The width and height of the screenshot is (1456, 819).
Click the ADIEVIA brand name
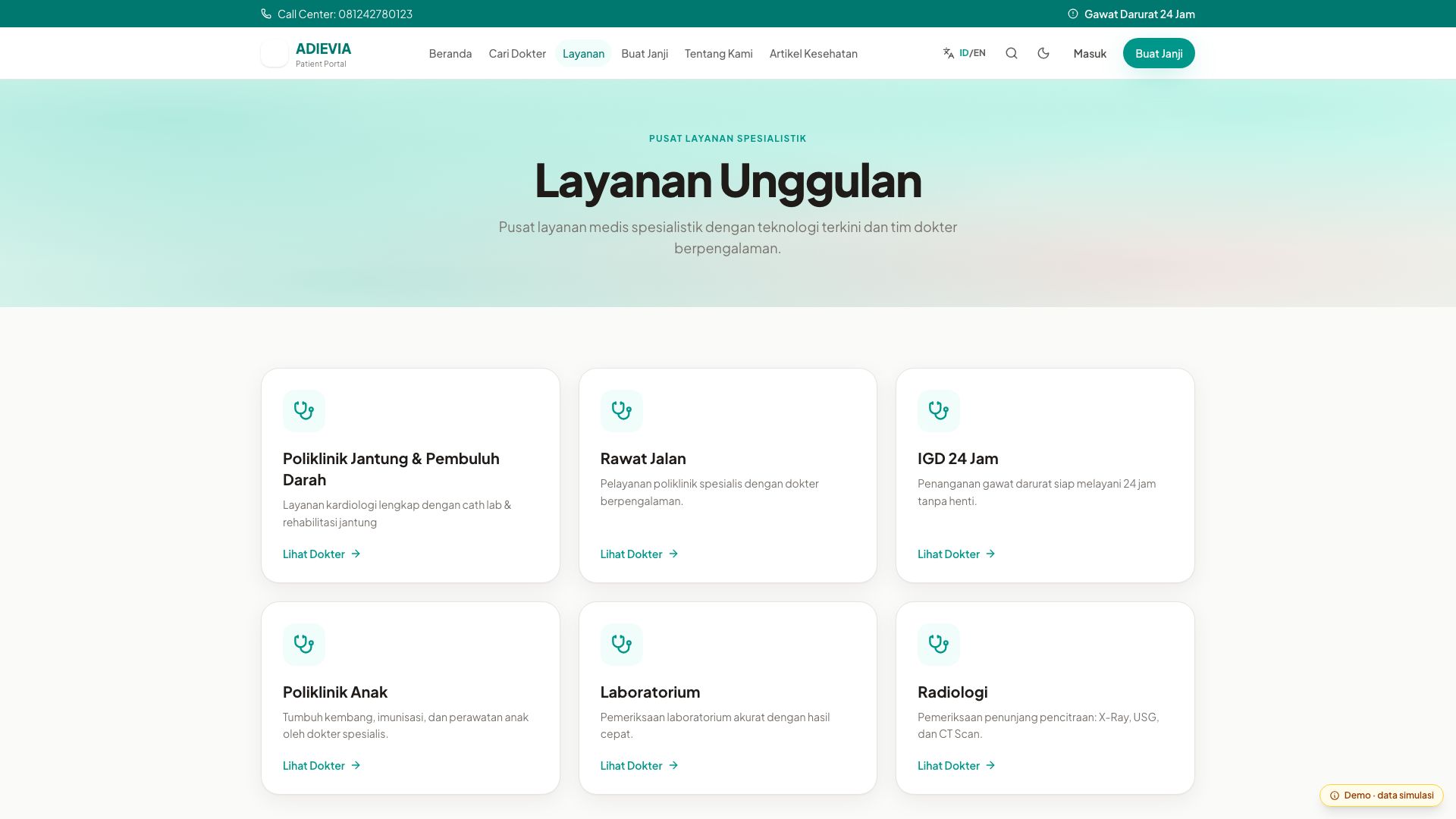[323, 49]
